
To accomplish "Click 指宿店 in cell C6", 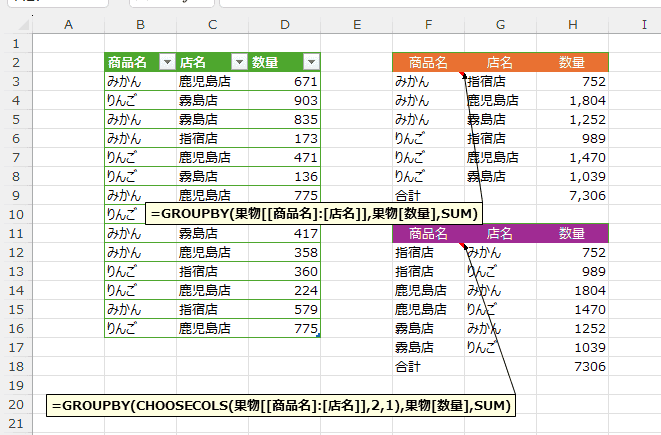I will point(212,138).
